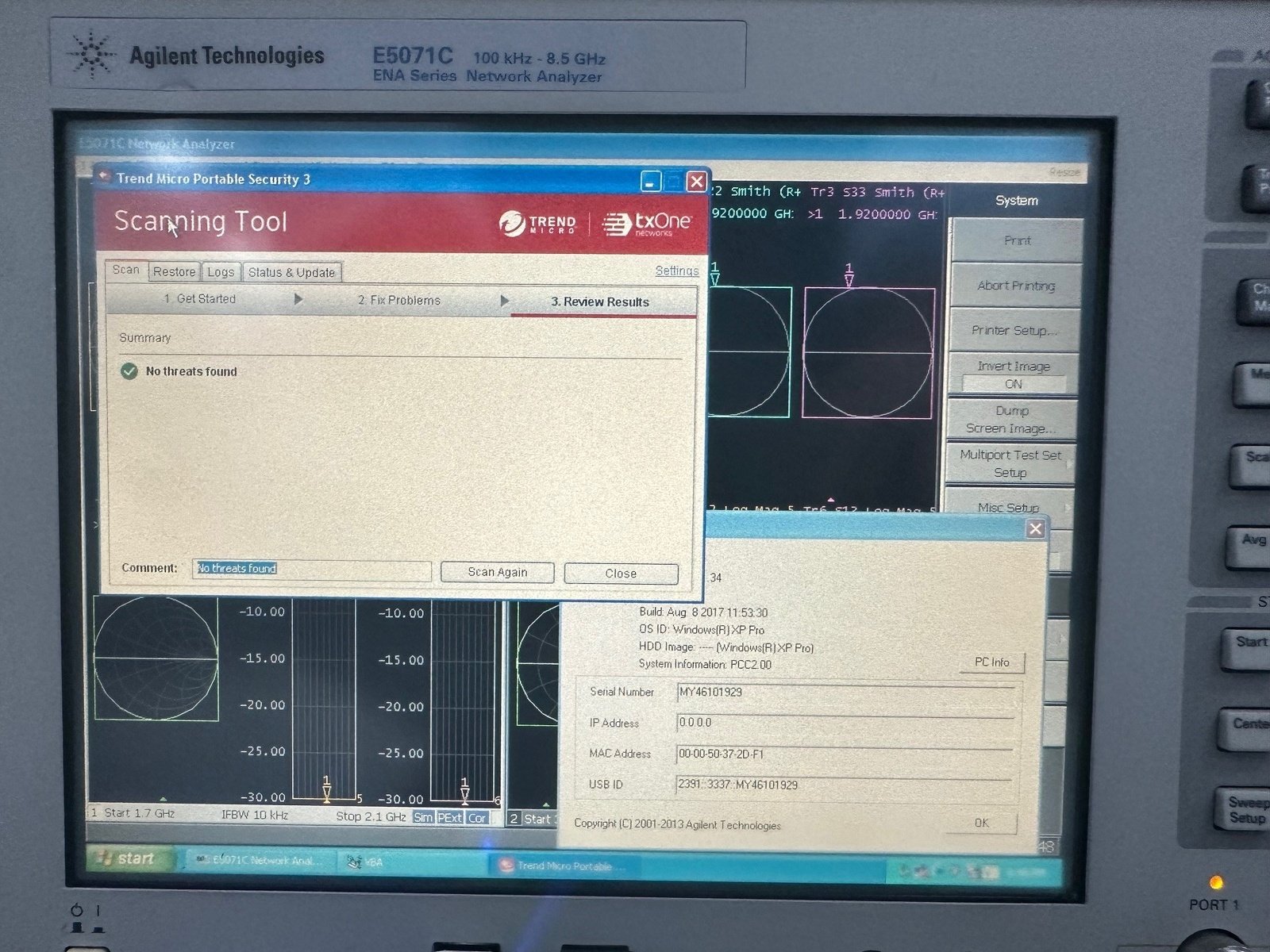Click the PC Info button
This screenshot has width=1270, height=952.
tap(991, 662)
